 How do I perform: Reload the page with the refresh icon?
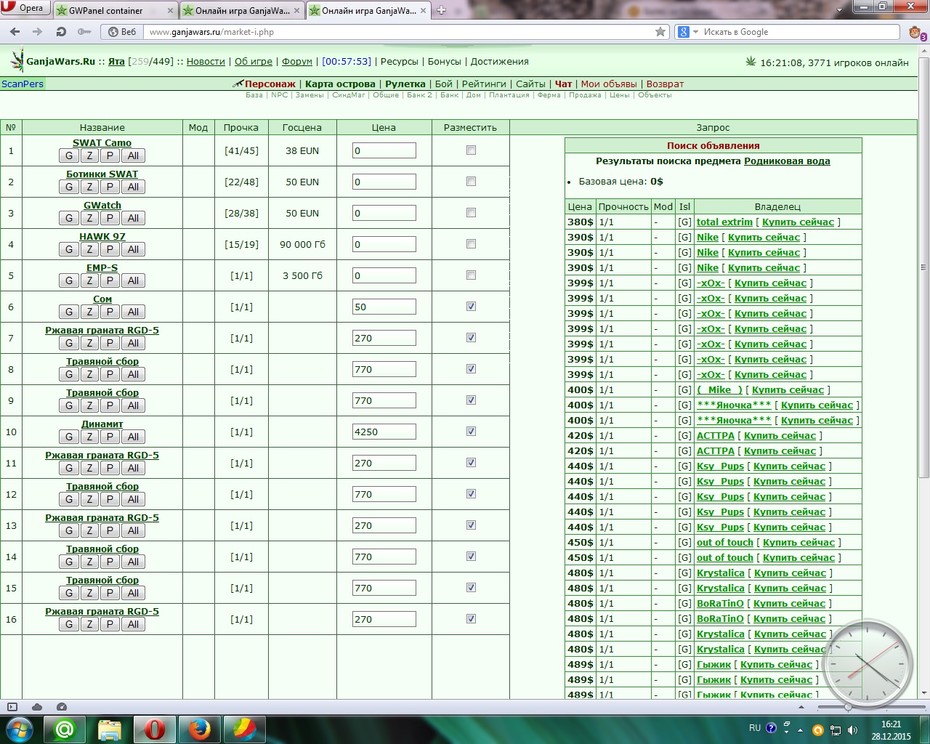coord(60,32)
